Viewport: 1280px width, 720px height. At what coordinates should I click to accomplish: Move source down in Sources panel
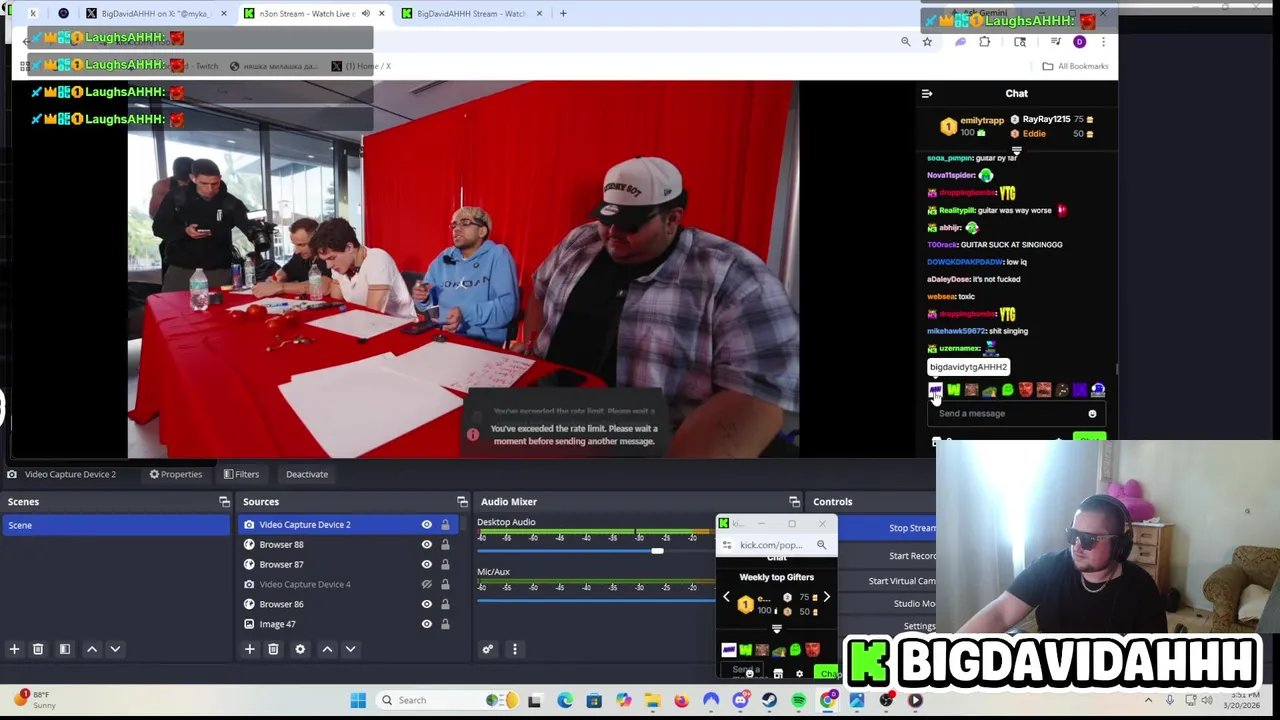(x=350, y=649)
